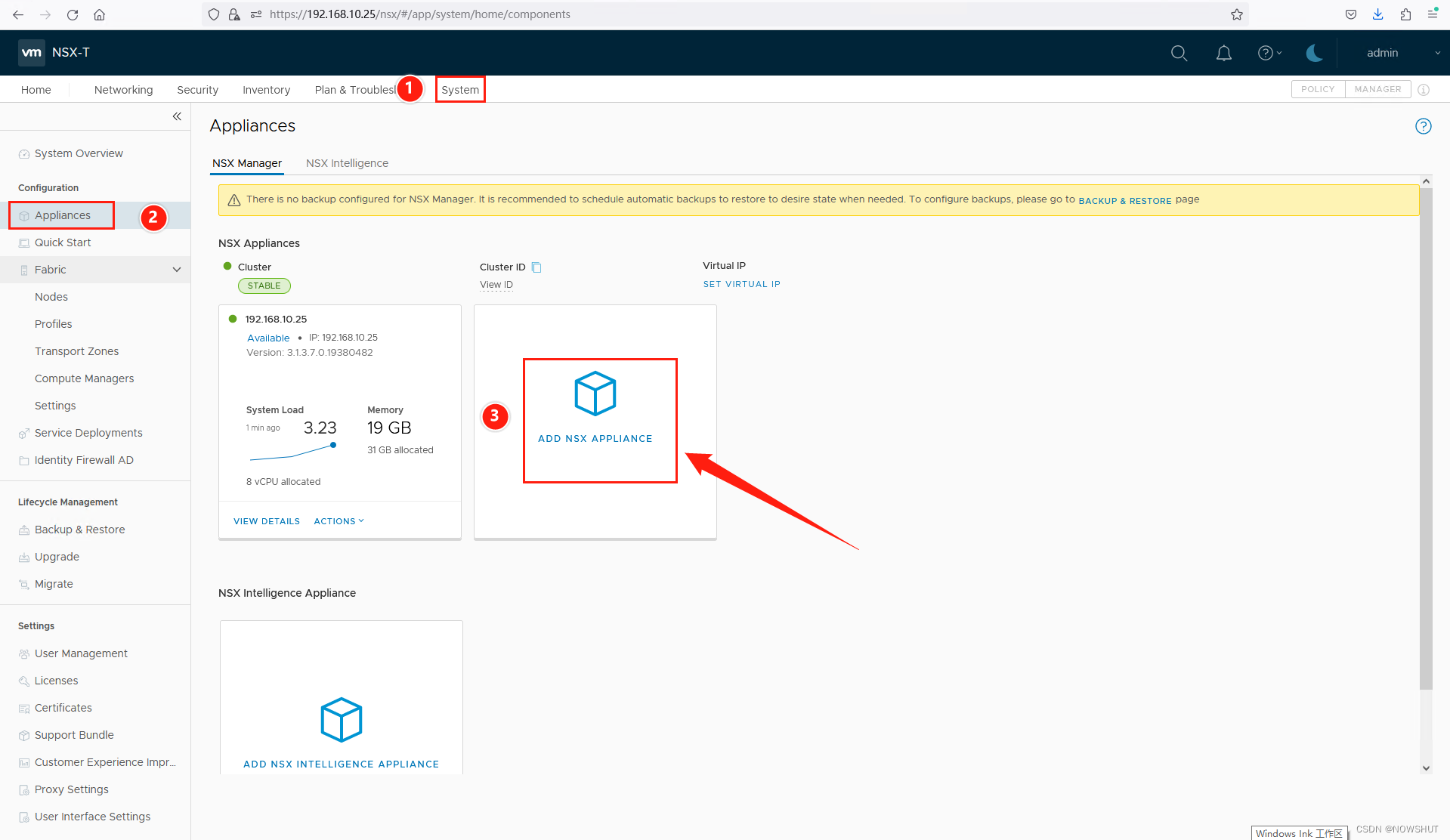Open Settings under Fabric

(55, 406)
